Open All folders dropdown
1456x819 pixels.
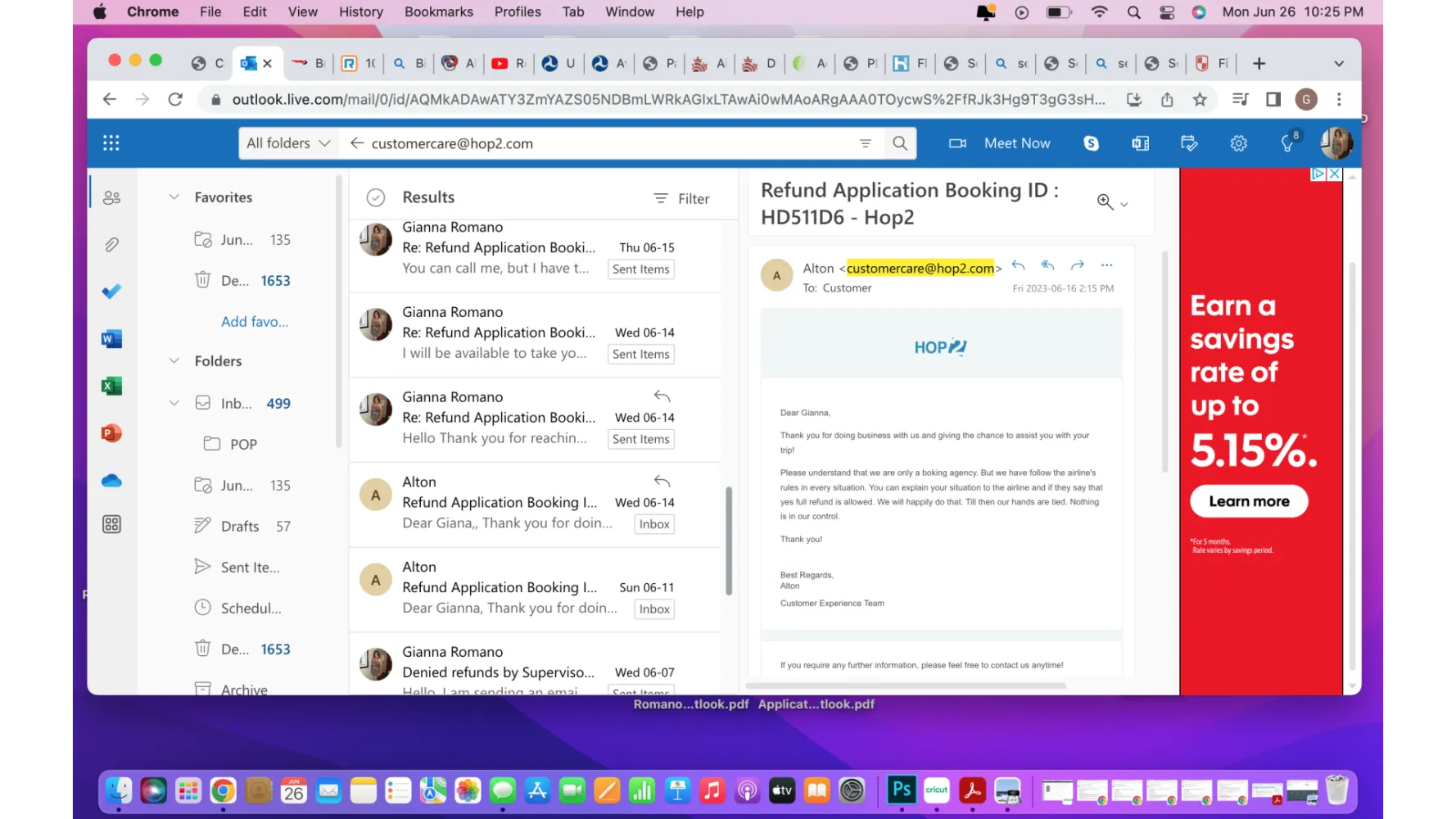[288, 143]
